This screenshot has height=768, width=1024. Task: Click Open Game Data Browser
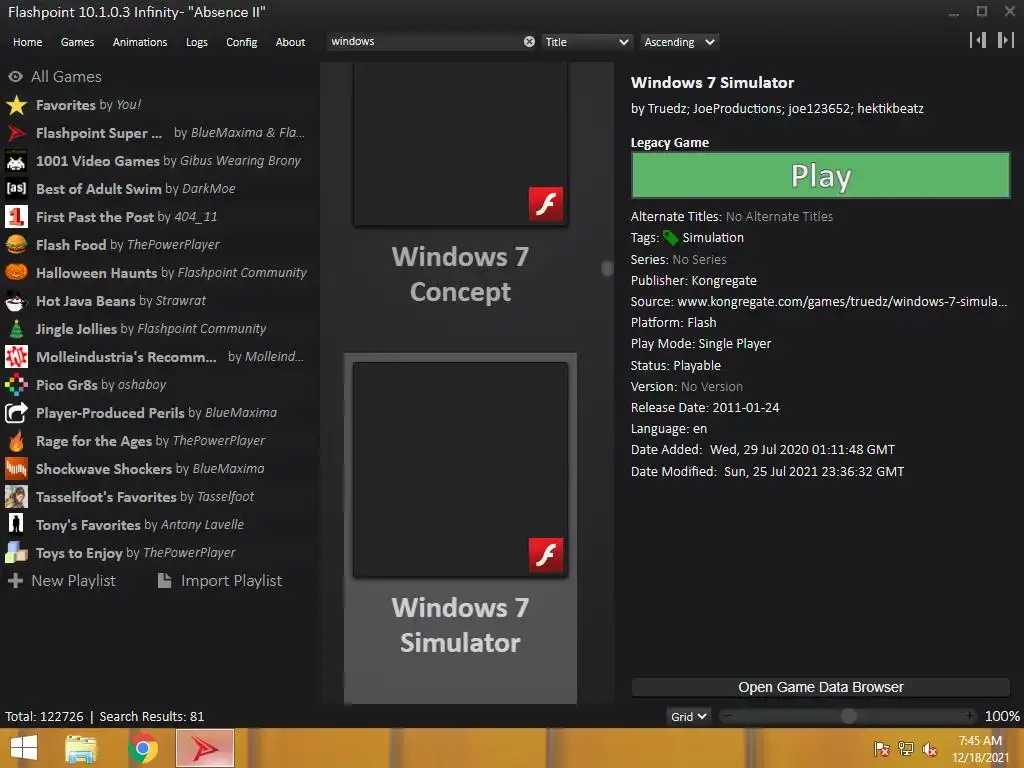pos(820,687)
